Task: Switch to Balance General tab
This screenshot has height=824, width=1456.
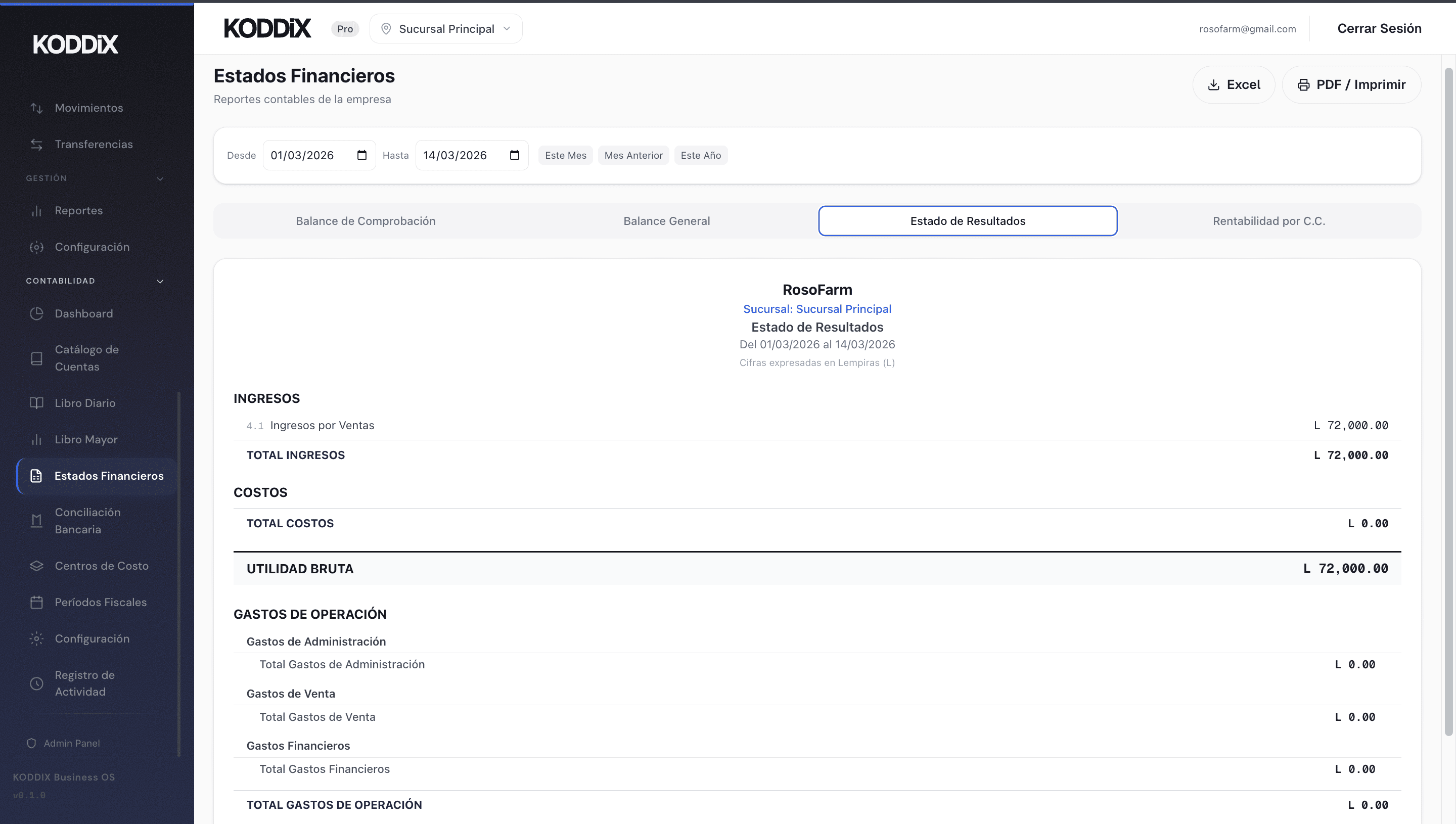Action: pyautogui.click(x=667, y=221)
